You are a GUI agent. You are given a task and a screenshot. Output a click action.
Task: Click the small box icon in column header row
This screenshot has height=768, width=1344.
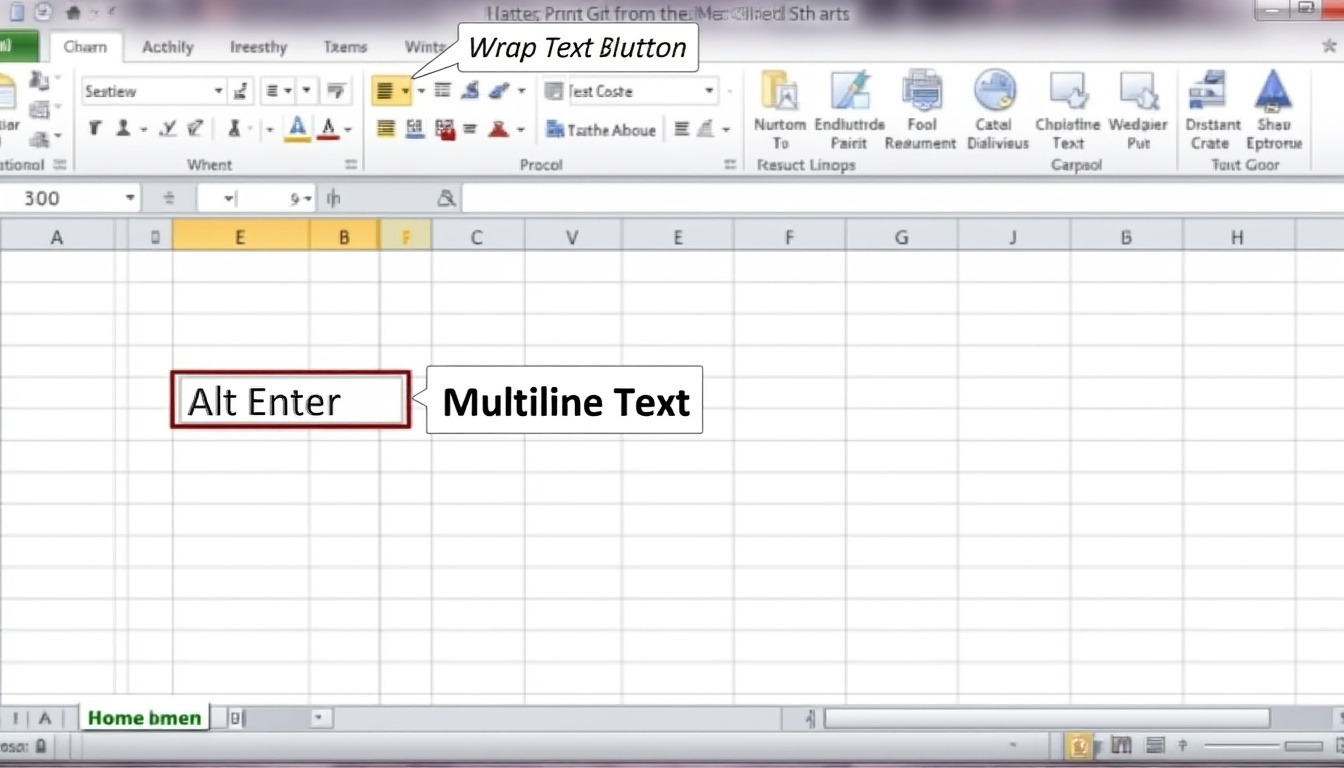click(x=154, y=238)
